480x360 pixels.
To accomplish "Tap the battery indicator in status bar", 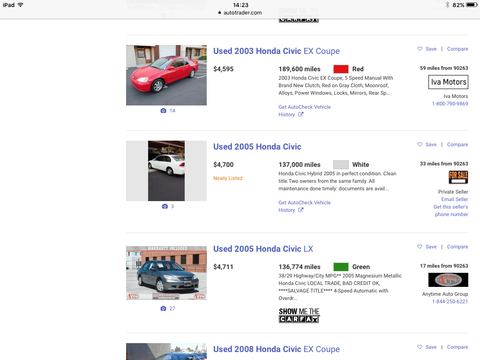I will (472, 5).
